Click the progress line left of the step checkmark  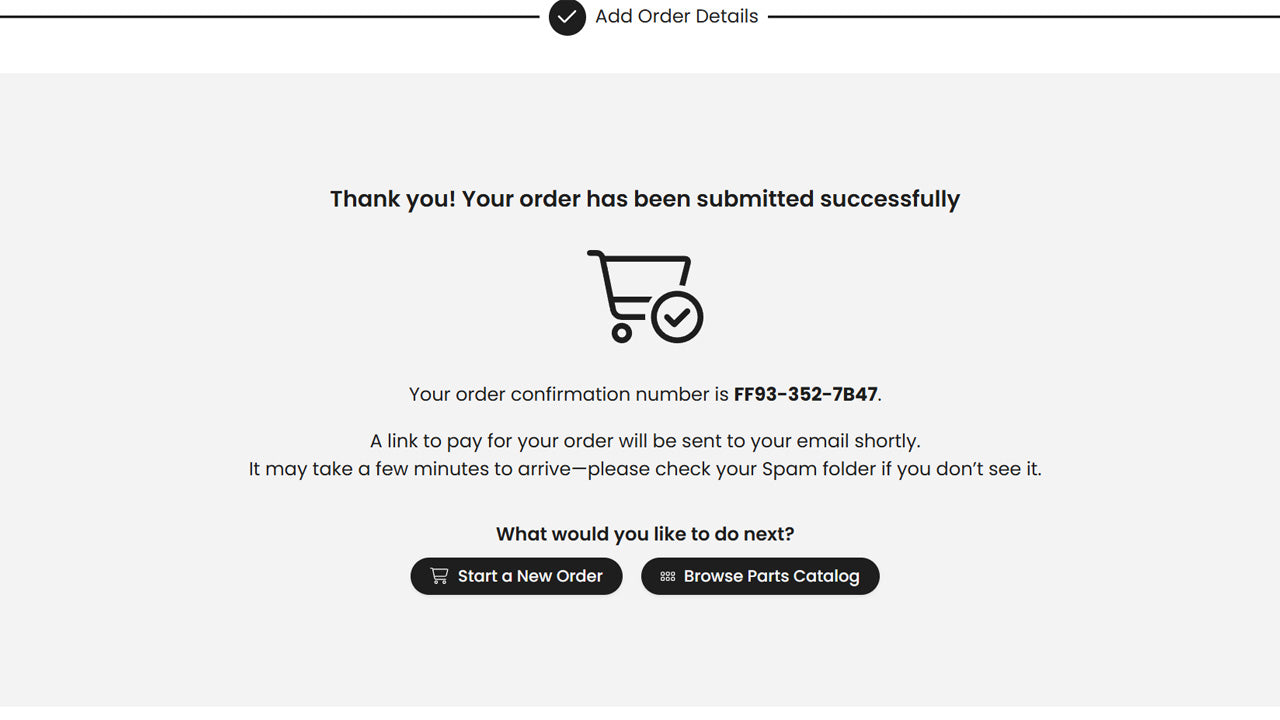[x=270, y=17]
